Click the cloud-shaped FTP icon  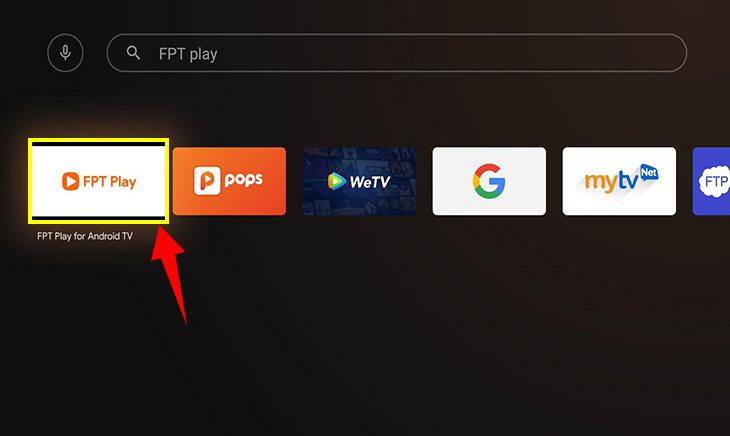click(714, 181)
